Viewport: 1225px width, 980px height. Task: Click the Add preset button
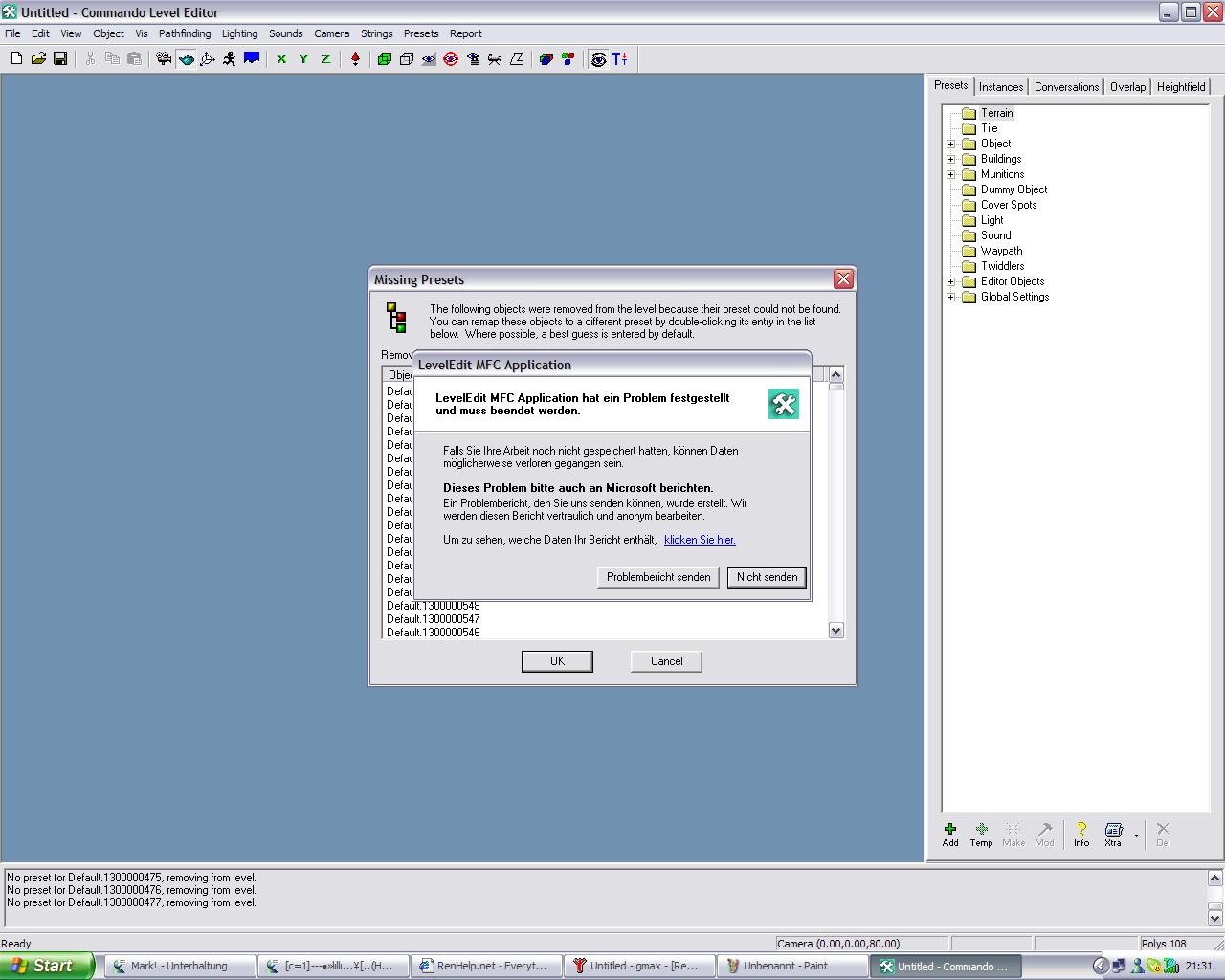pyautogui.click(x=949, y=834)
